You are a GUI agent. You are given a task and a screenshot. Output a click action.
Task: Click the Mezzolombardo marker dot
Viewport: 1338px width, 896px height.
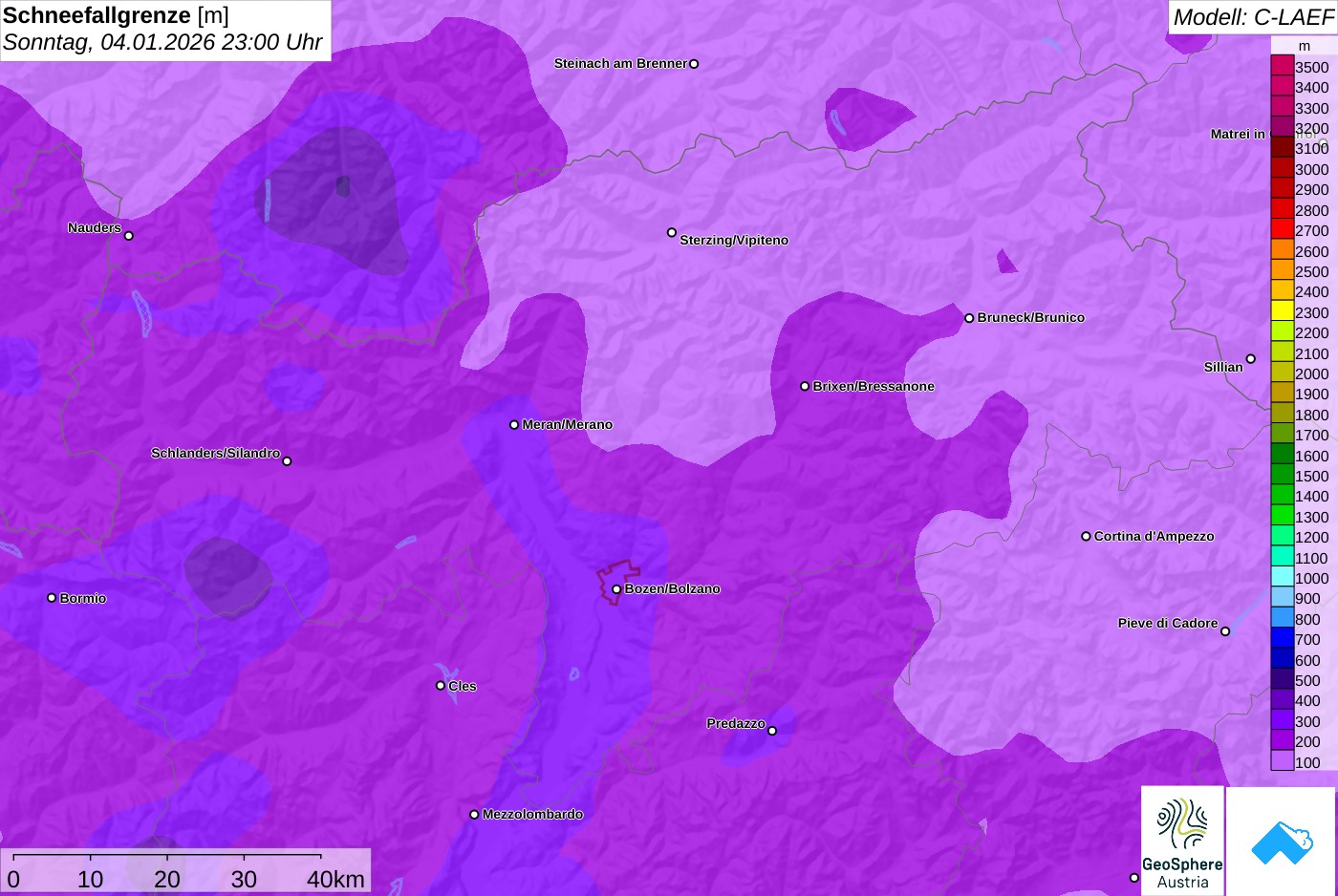pos(474,815)
